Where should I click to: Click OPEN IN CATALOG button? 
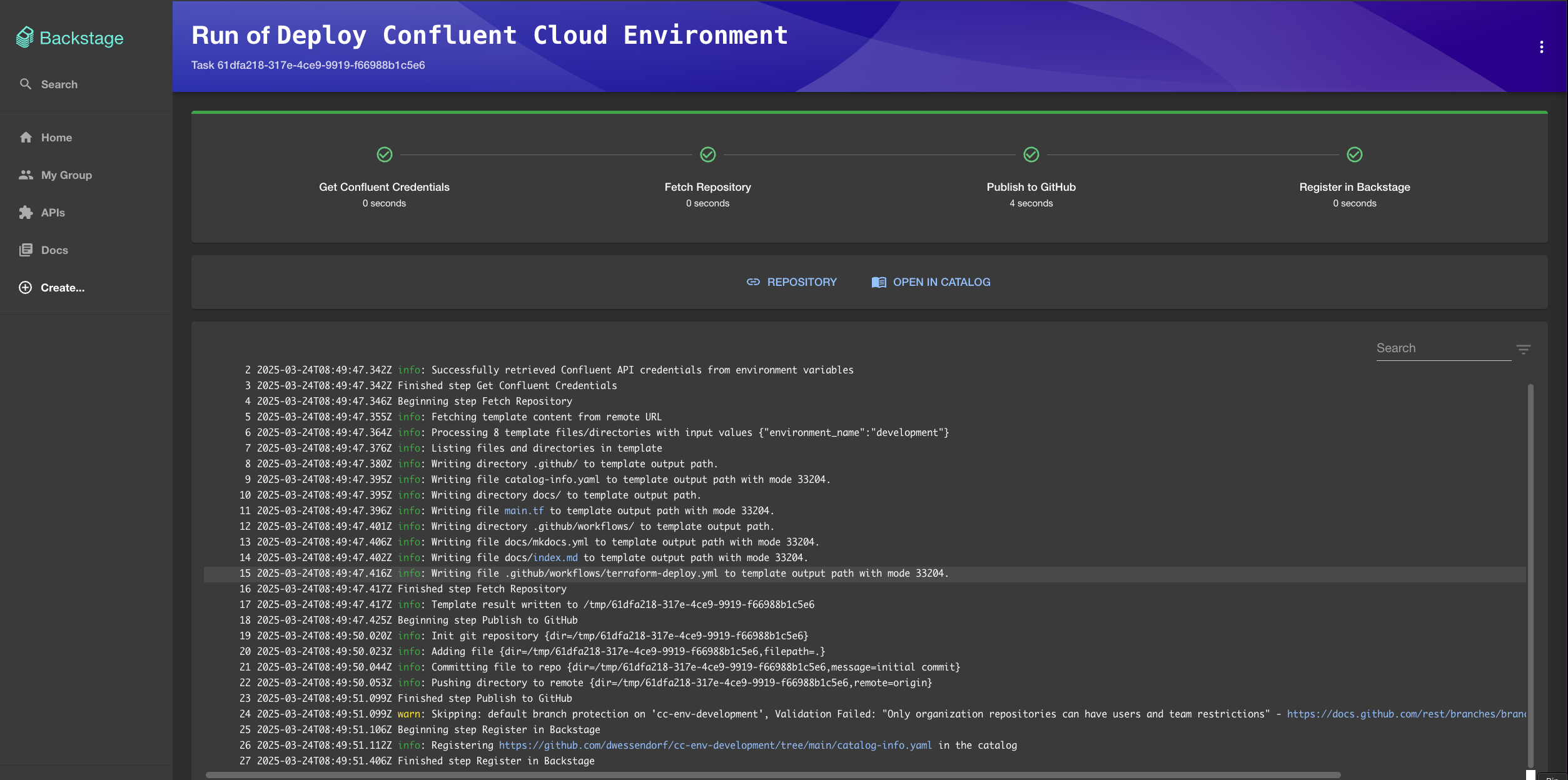931,282
